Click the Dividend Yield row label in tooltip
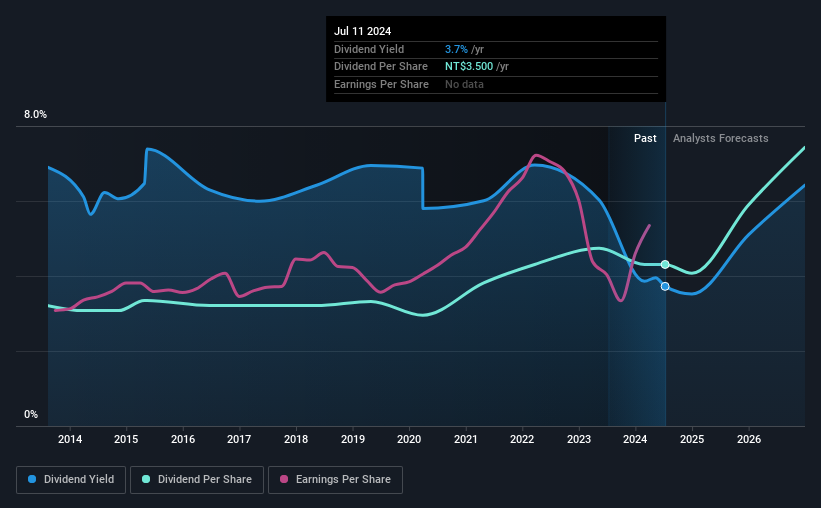This screenshot has width=821, height=508. [369, 49]
